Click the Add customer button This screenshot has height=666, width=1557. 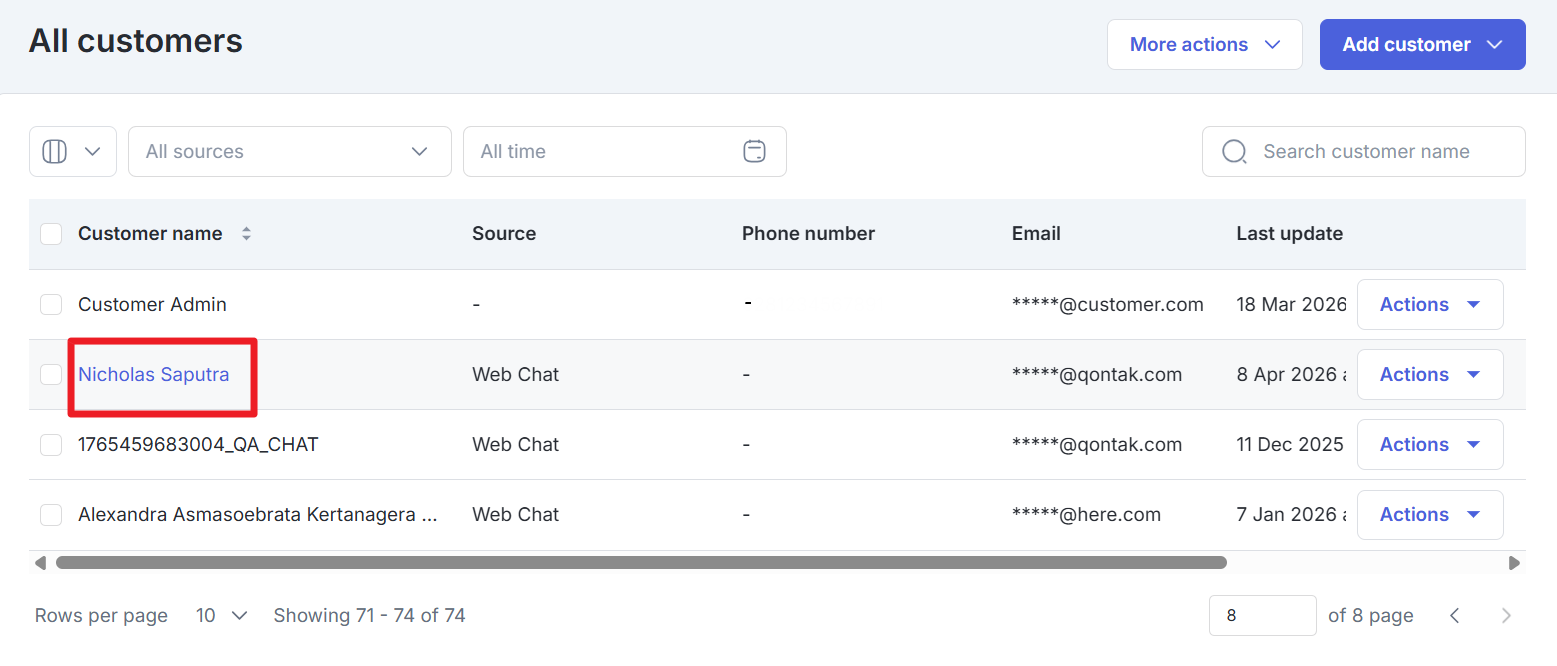point(1421,45)
